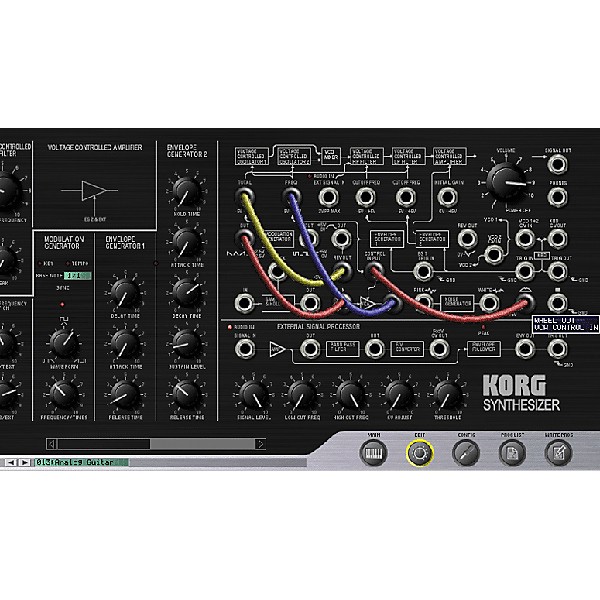This screenshot has height=600, width=600.
Task: Click Envelope Generator 1 Attack Time knob
Action: tap(125, 344)
